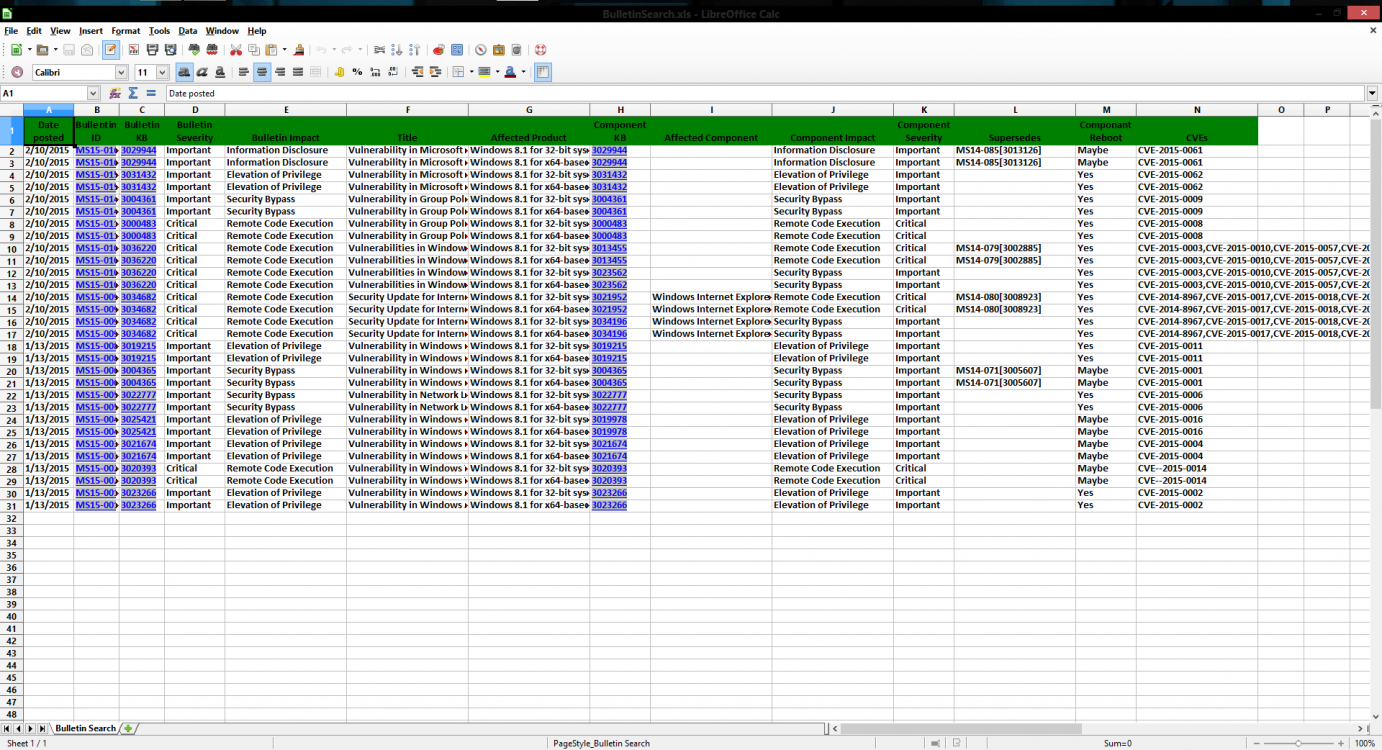Click the Open file folder icon
Viewport: 1382px width, 750px height.
tap(42, 49)
